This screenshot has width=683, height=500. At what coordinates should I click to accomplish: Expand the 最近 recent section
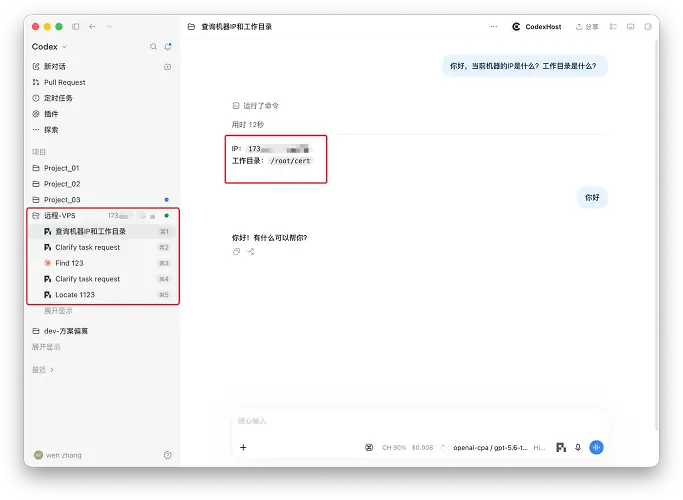pyautogui.click(x=43, y=370)
